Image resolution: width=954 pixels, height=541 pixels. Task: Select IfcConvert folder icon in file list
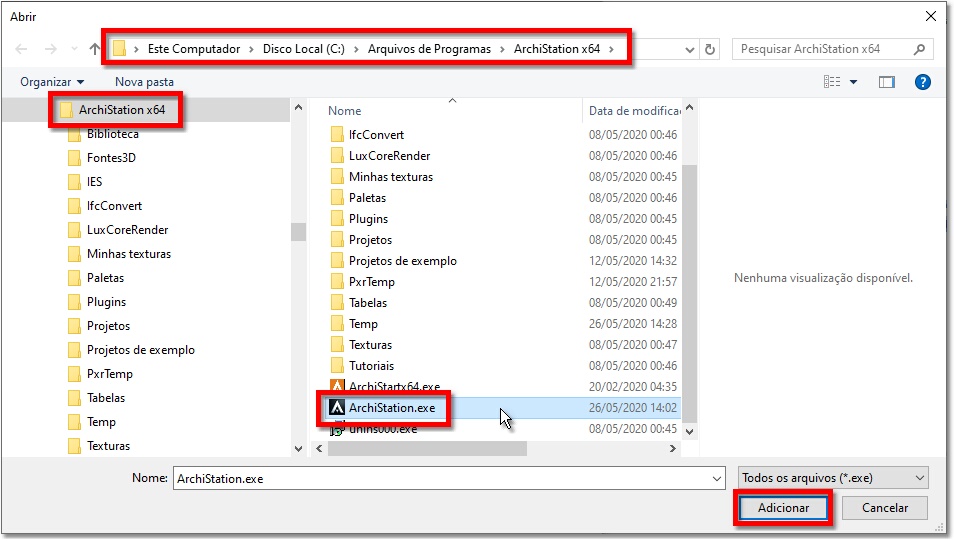click(337, 134)
